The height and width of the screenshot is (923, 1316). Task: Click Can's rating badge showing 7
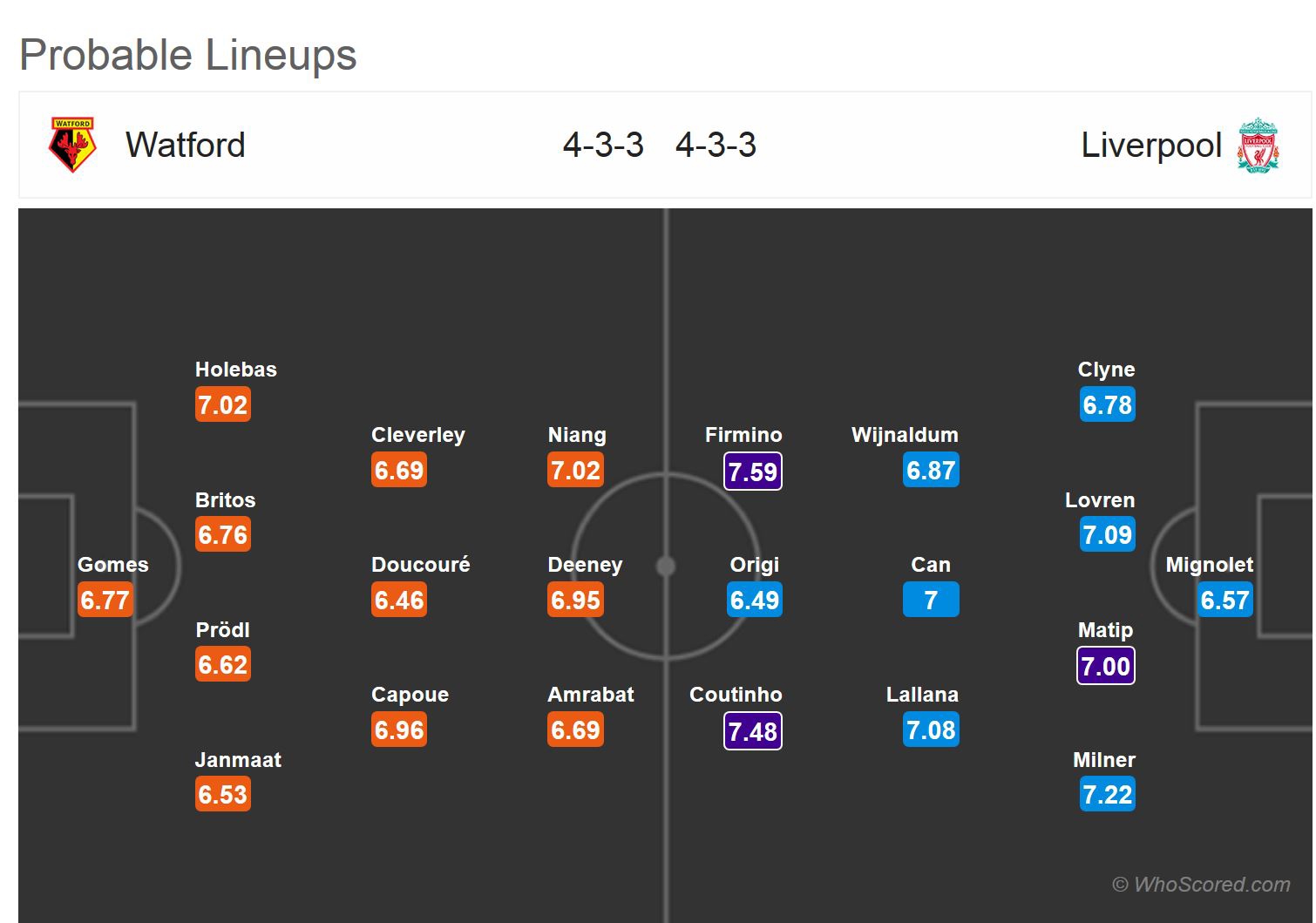point(931,601)
